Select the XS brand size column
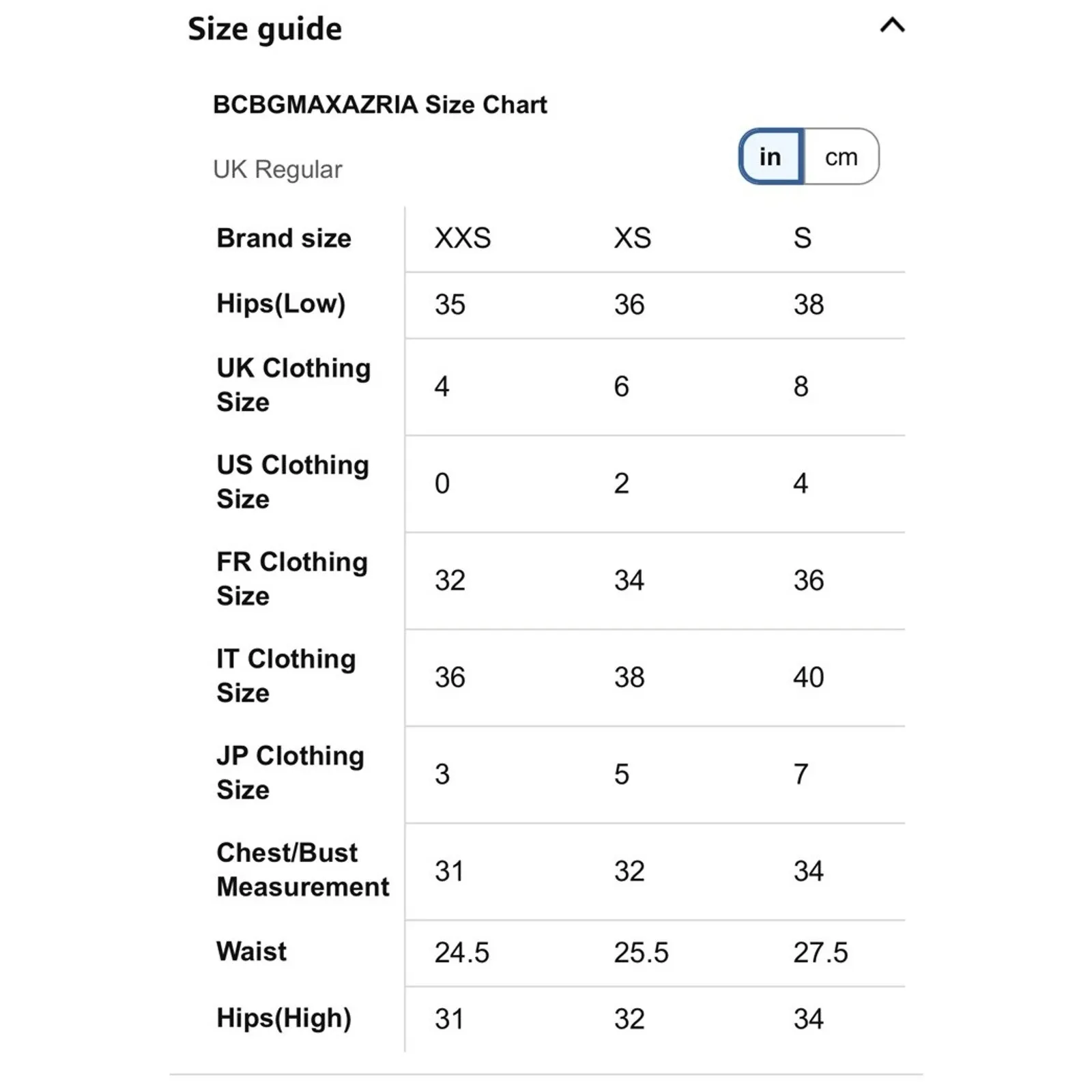Viewport: 1092px width, 1092px height. pyautogui.click(x=632, y=238)
